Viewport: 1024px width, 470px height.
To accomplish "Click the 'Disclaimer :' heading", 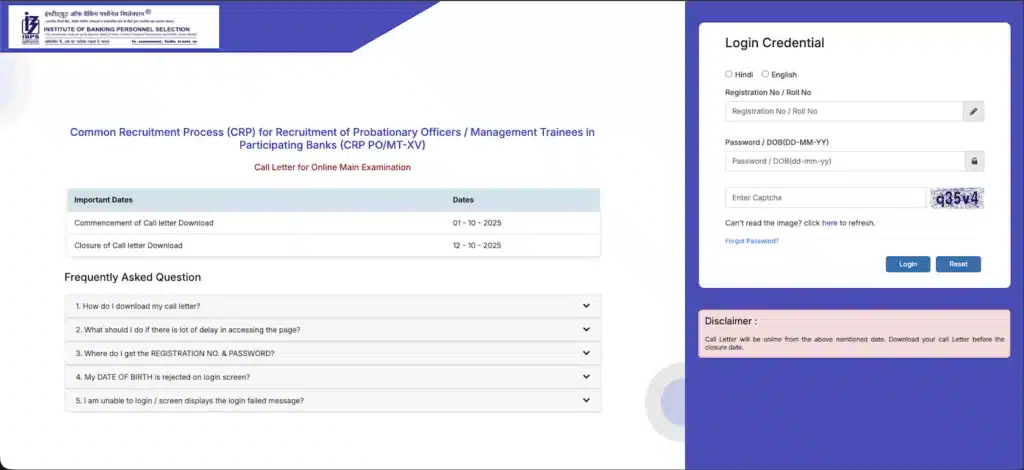I will [731, 321].
